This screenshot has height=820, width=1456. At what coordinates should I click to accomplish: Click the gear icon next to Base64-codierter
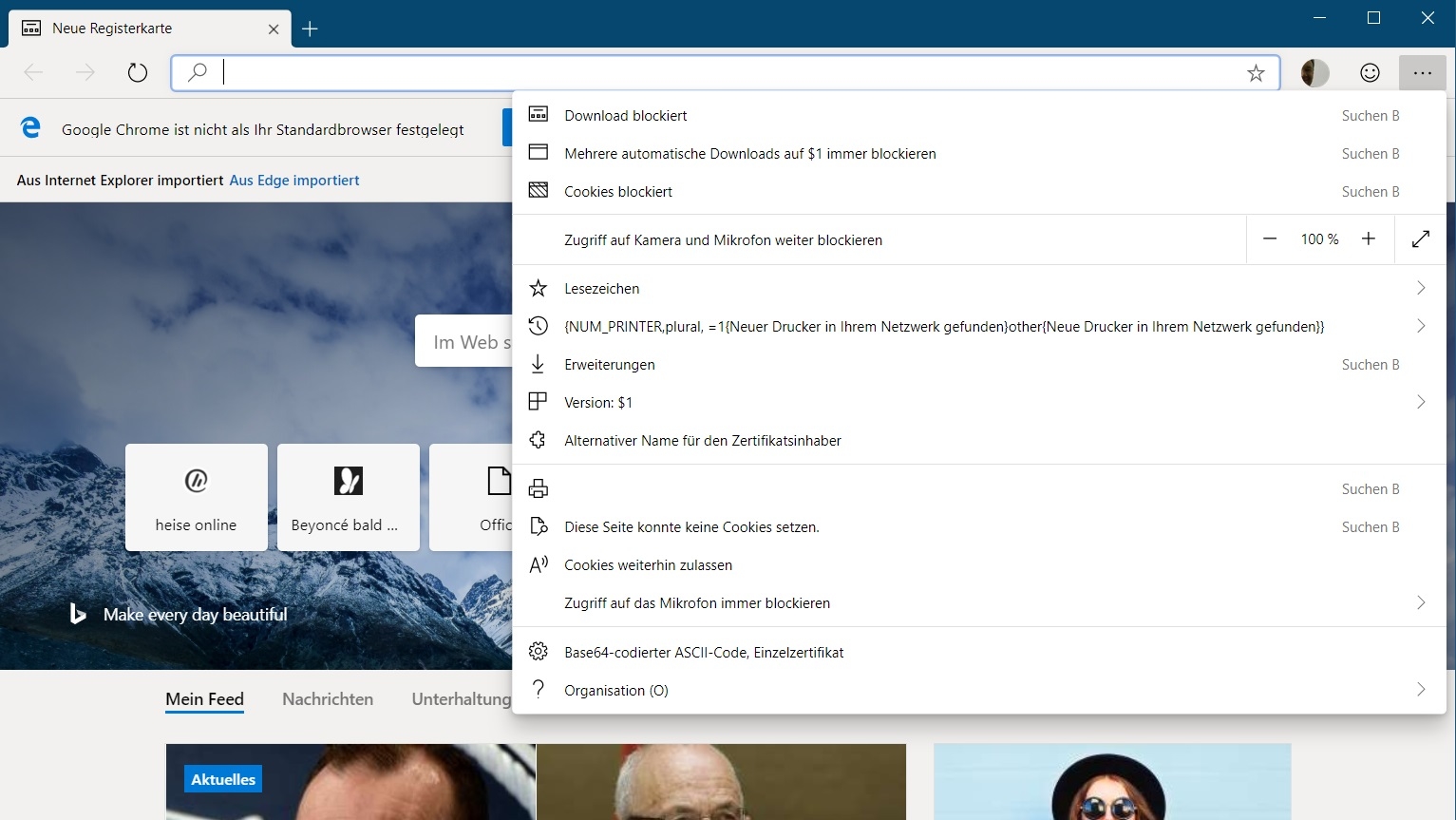coord(539,652)
